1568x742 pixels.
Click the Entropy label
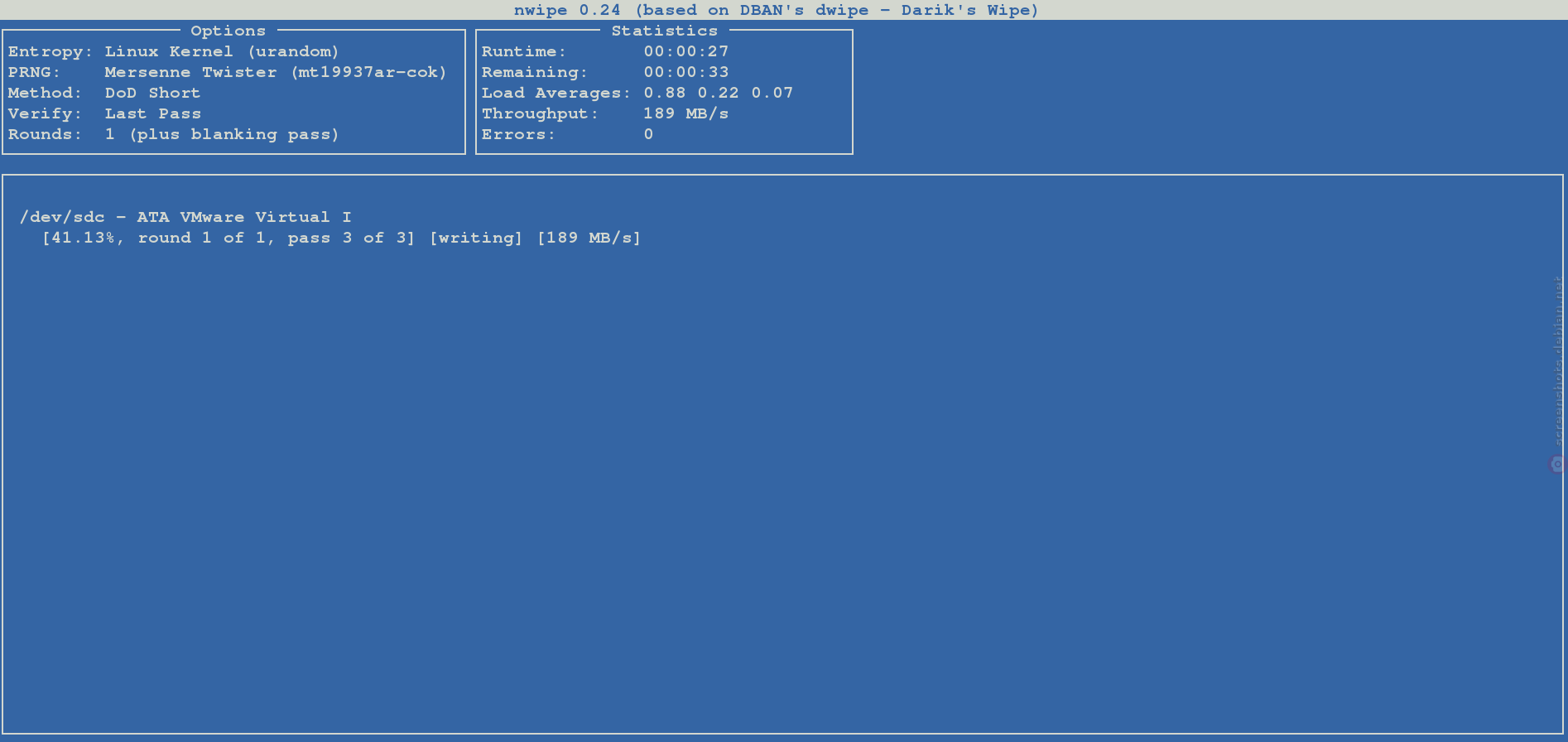pyautogui.click(x=50, y=51)
